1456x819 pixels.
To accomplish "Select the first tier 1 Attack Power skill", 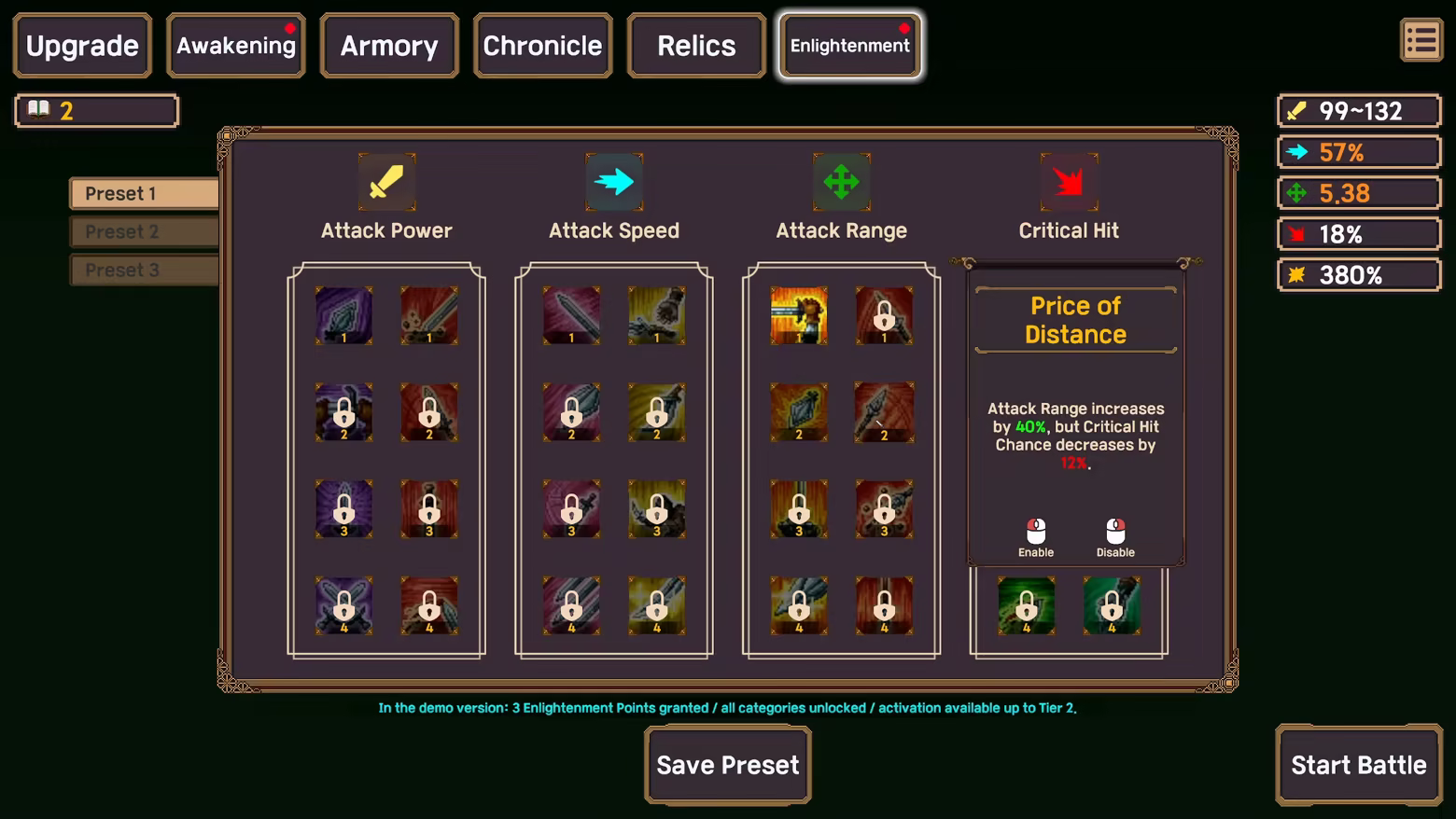I will click(x=343, y=315).
